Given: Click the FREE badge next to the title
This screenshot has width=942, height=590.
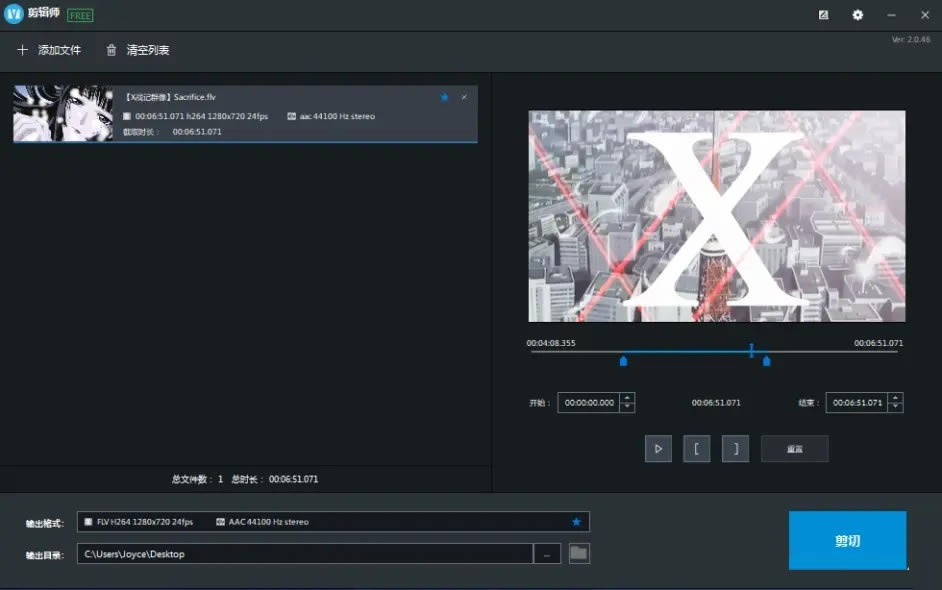Looking at the screenshot, I should (x=78, y=14).
